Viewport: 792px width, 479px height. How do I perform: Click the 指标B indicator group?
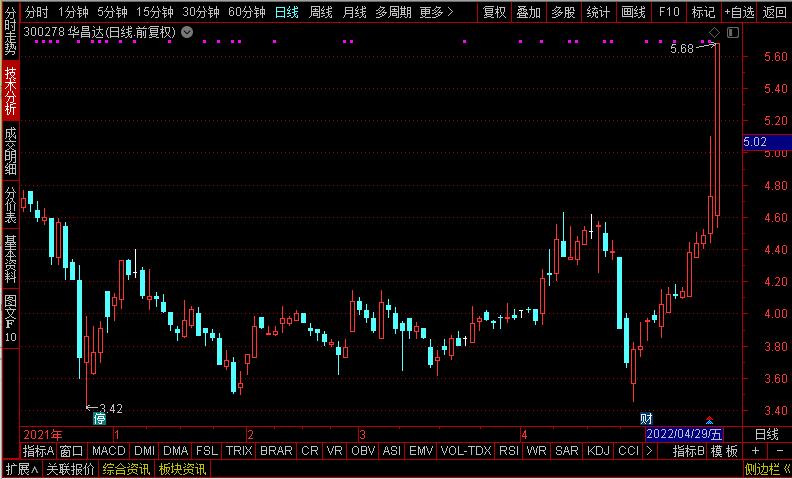tap(688, 451)
